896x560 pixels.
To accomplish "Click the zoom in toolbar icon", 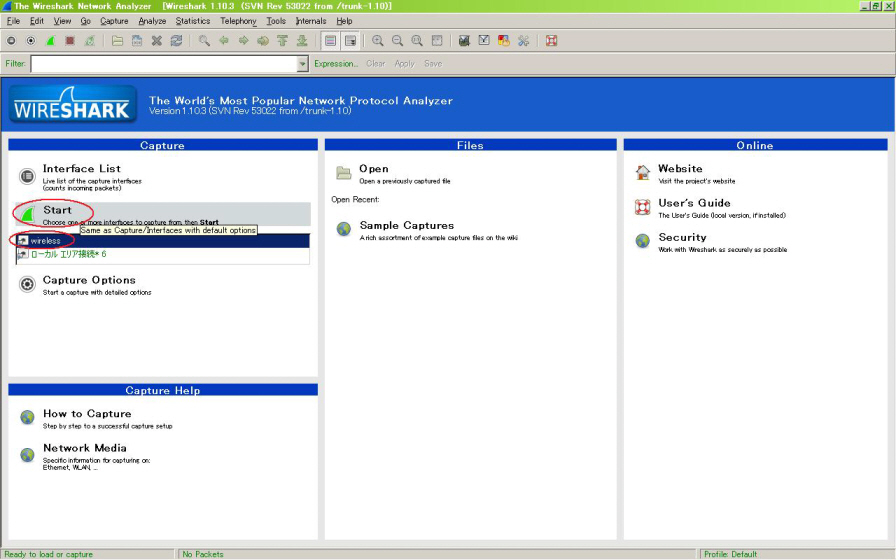I will 378,41.
